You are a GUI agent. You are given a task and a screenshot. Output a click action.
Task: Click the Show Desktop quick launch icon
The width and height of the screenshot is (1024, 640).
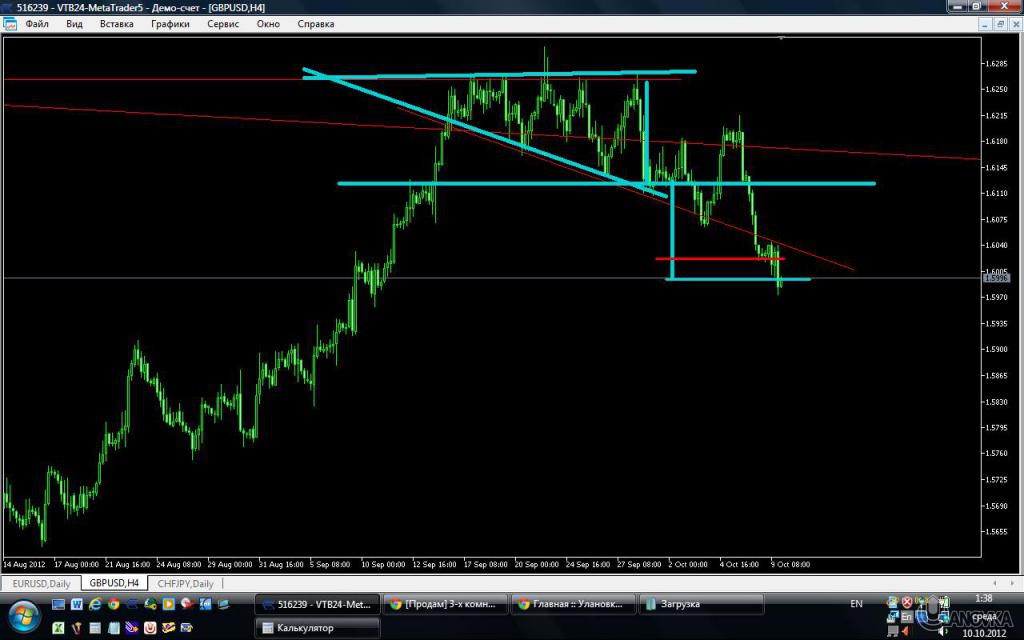(58, 604)
